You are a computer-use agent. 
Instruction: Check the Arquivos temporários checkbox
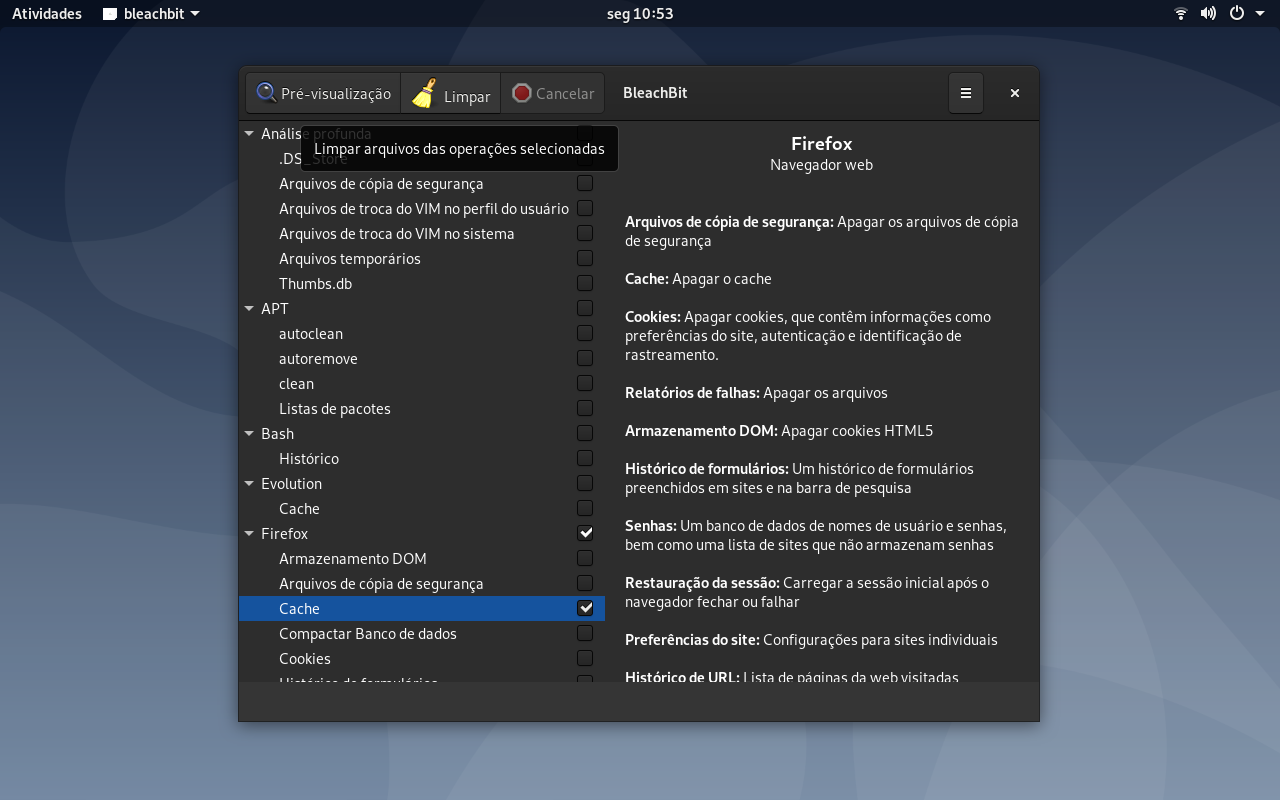pos(585,258)
